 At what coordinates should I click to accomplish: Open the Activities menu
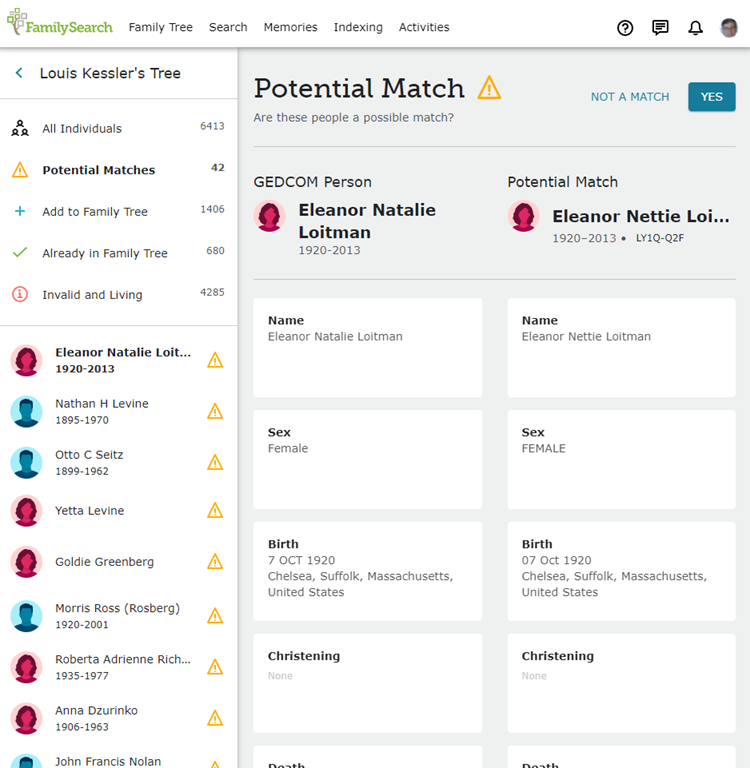point(424,27)
